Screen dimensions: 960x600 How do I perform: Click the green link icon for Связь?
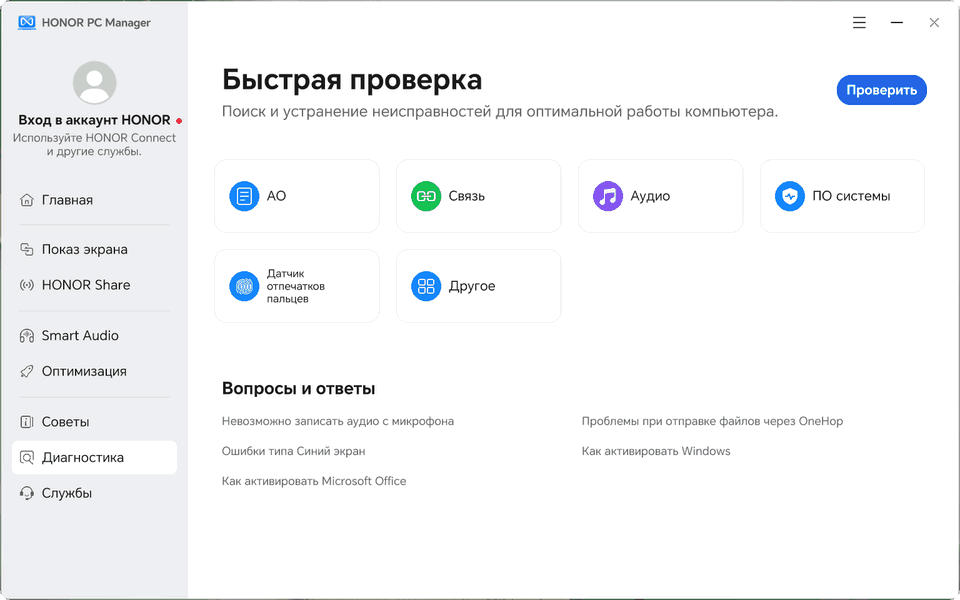pos(426,196)
